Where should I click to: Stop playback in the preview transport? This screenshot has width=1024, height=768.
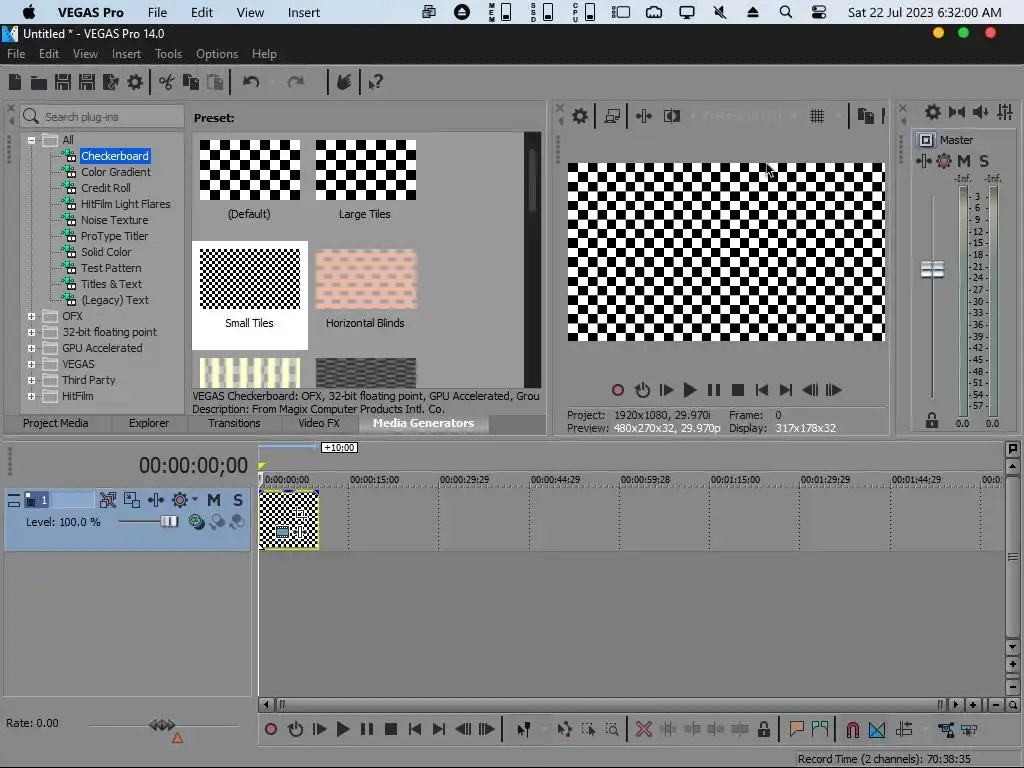(x=738, y=390)
